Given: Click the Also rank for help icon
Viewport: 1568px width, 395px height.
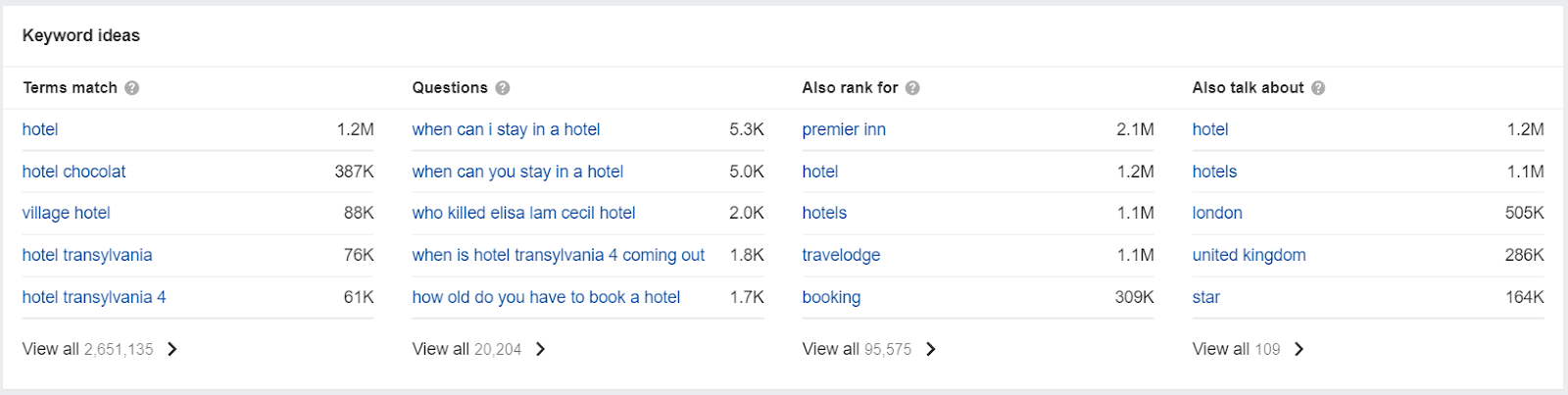Looking at the screenshot, I should click(912, 88).
